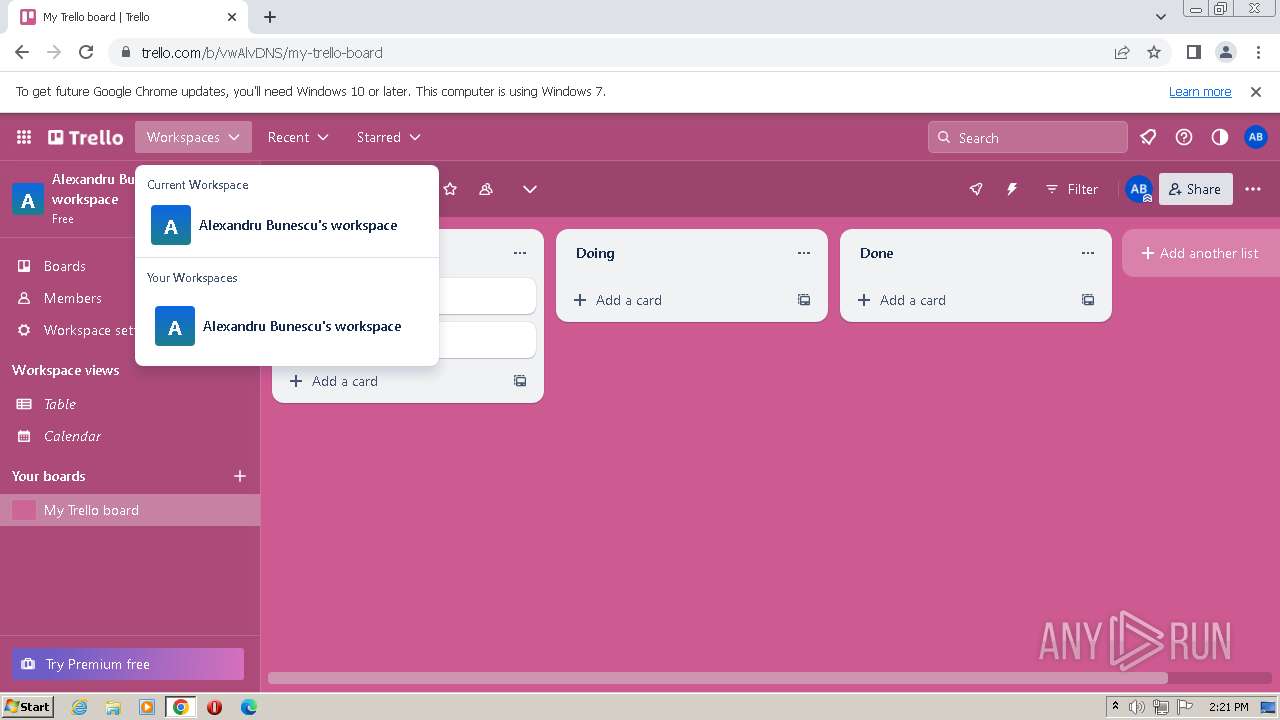
Task: Go to Trello home via logo
Action: [86, 137]
